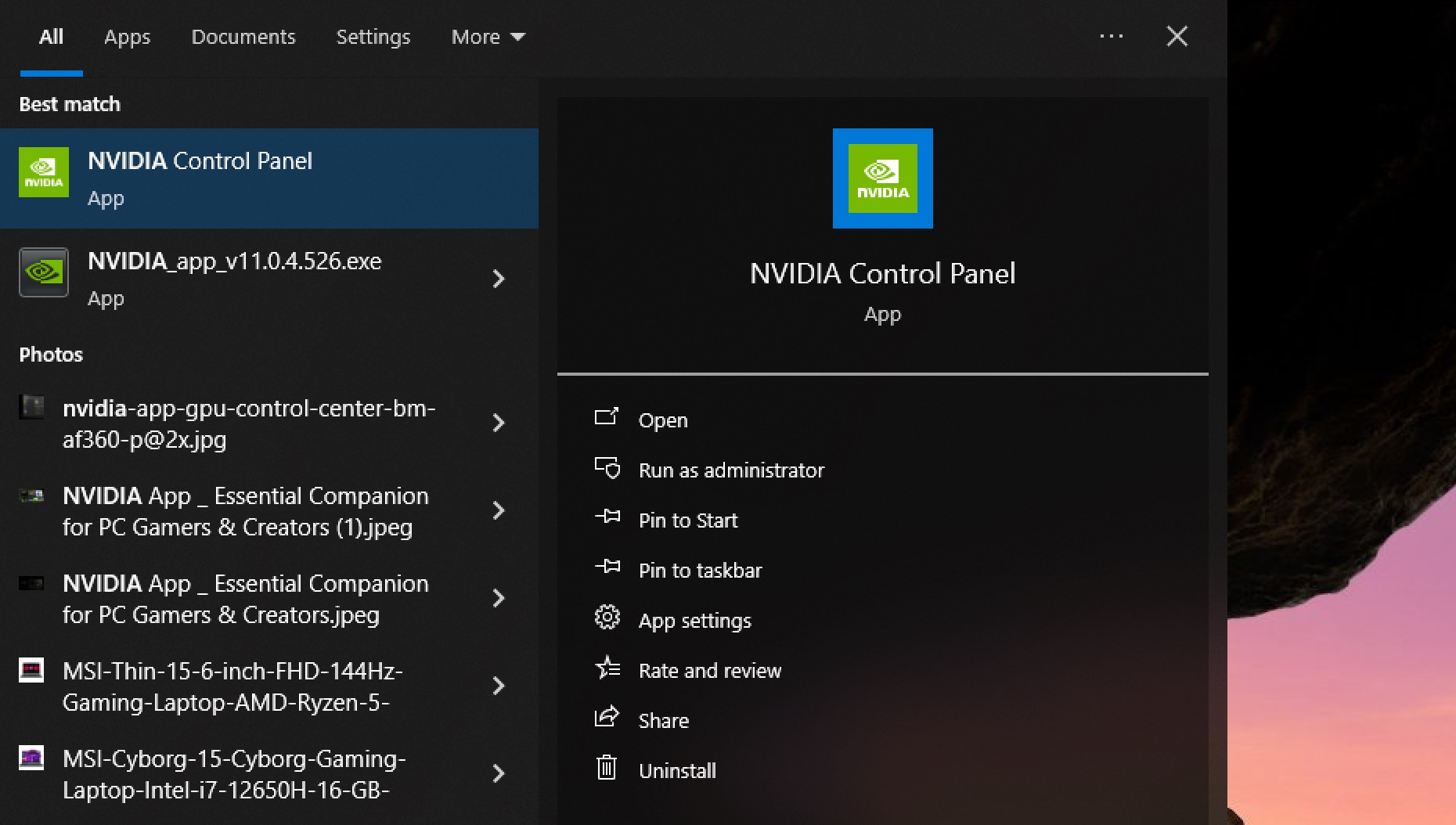Expand arrow for nvidia-app-gpu-control-center photo
Viewport: 1456px width, 825px height.
[x=499, y=423]
